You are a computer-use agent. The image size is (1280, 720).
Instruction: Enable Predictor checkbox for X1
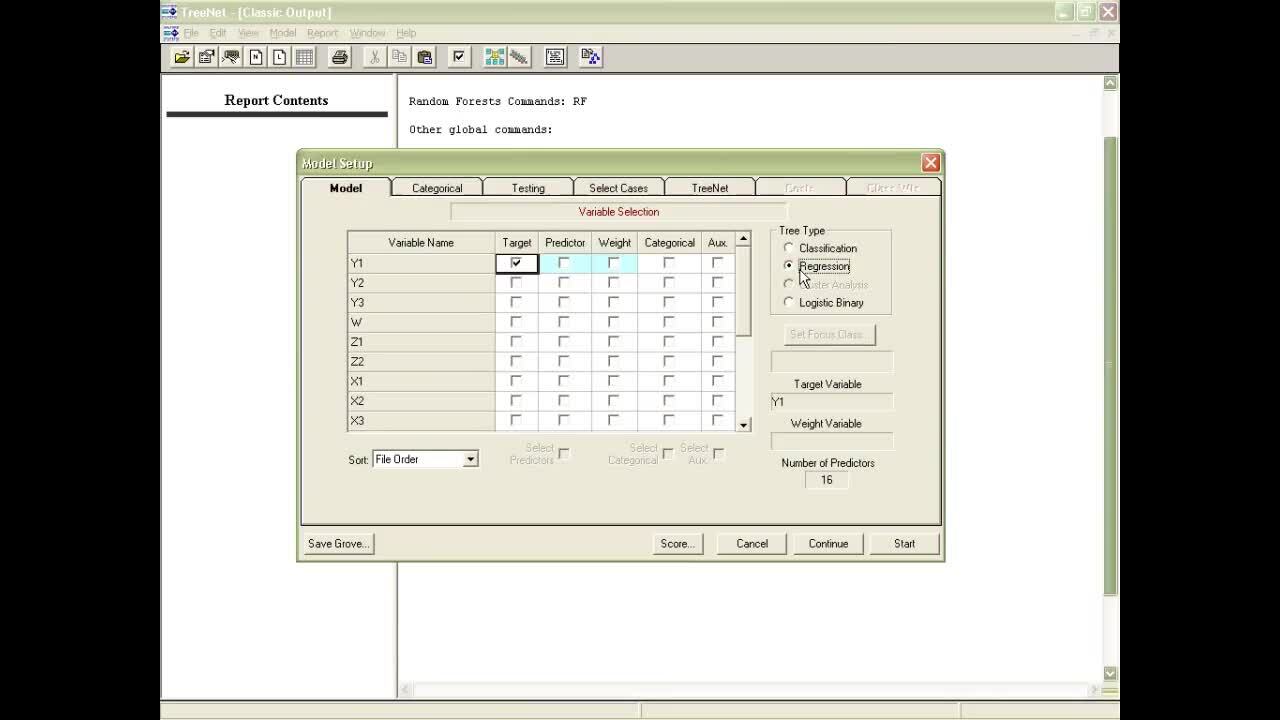pyautogui.click(x=564, y=381)
